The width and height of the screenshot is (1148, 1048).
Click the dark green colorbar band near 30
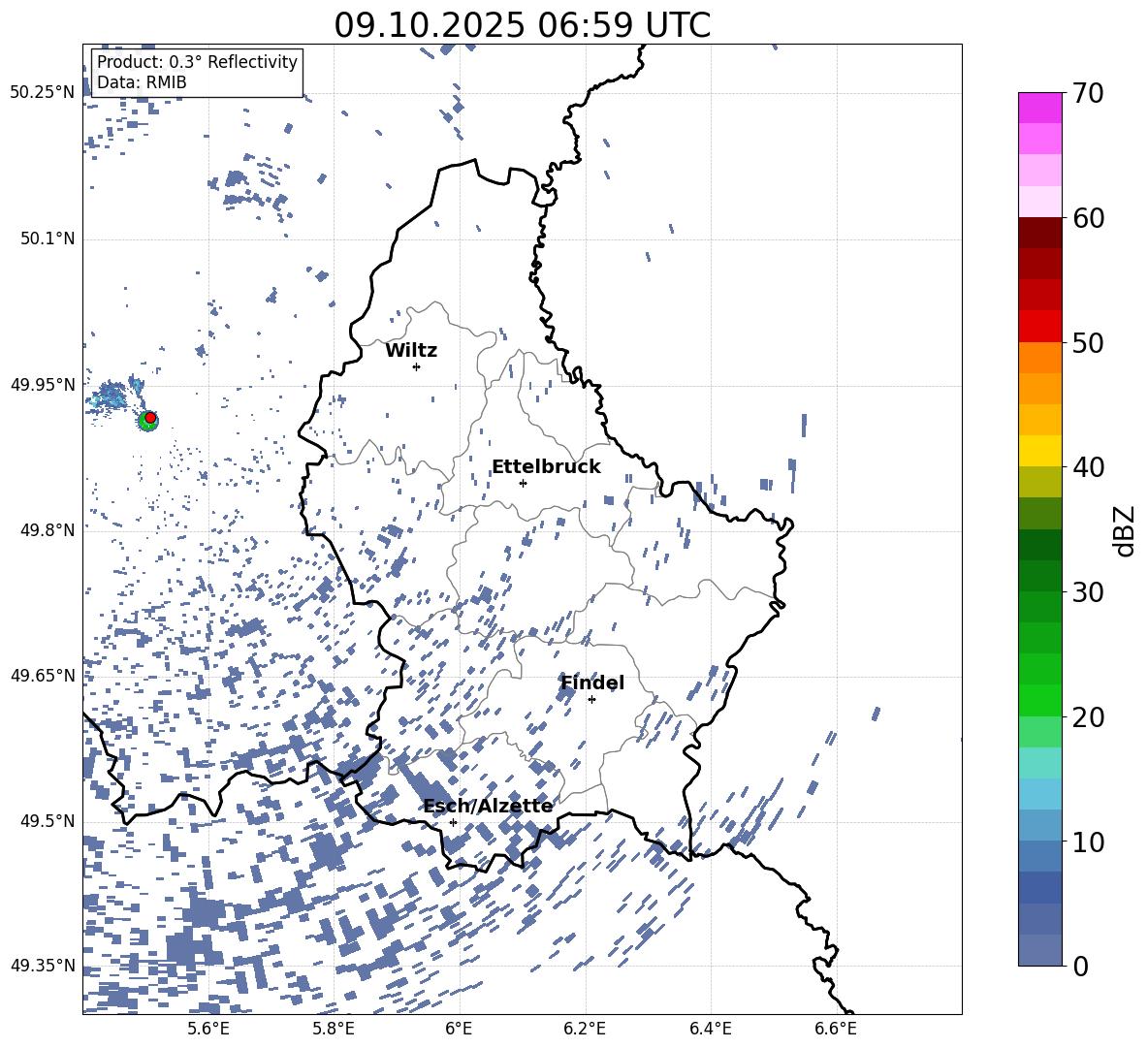click(1039, 576)
